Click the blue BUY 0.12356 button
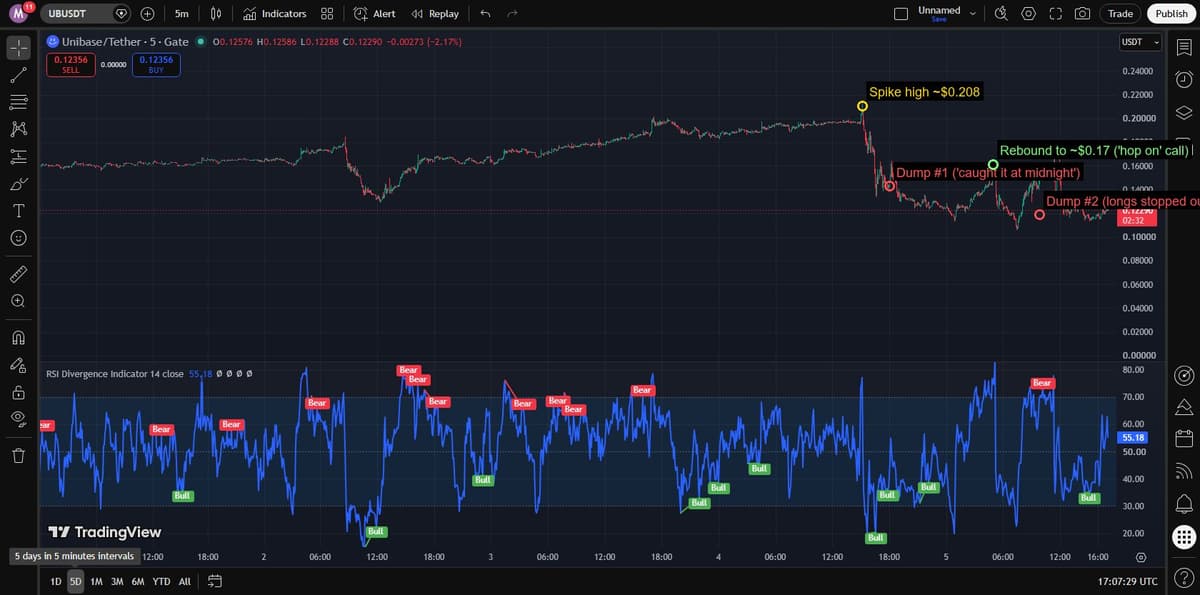 pos(156,64)
